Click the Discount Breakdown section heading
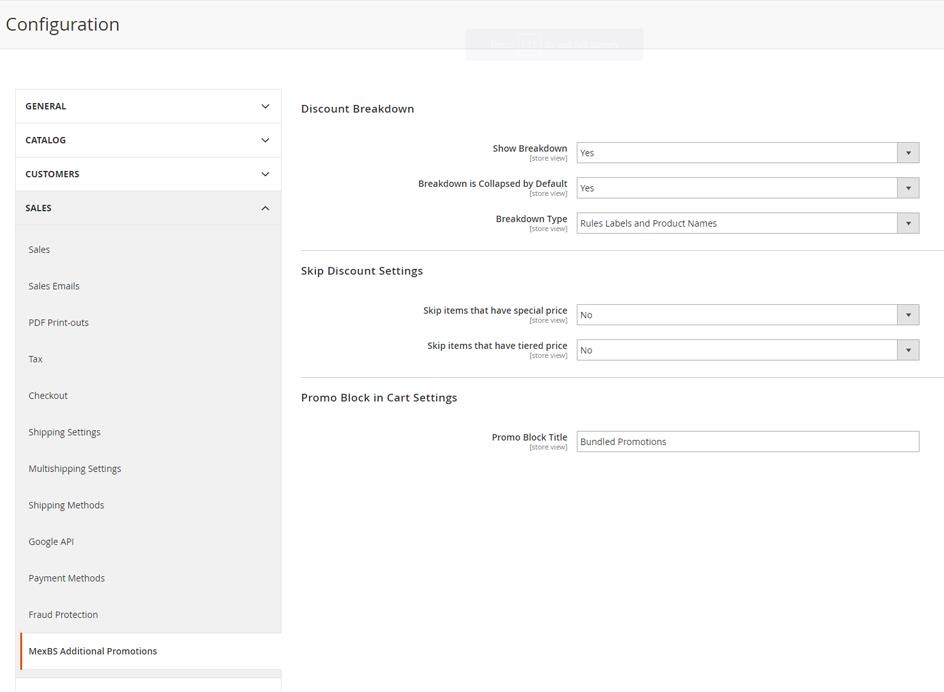 (358, 109)
